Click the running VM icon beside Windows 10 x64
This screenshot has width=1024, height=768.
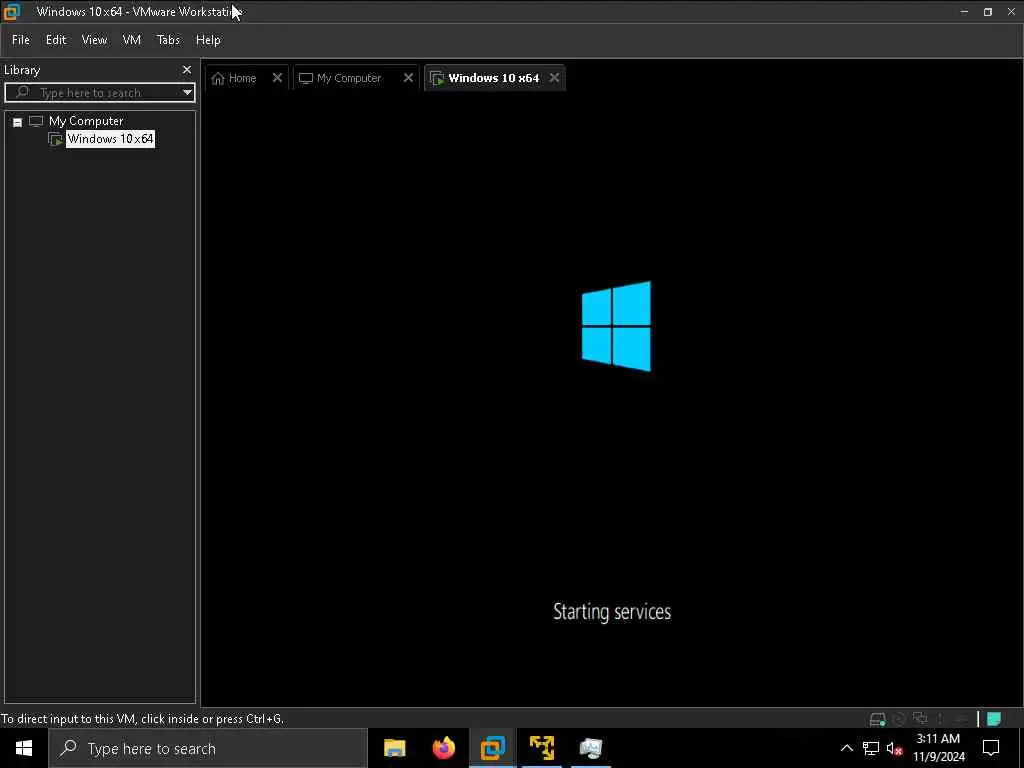tap(56, 139)
